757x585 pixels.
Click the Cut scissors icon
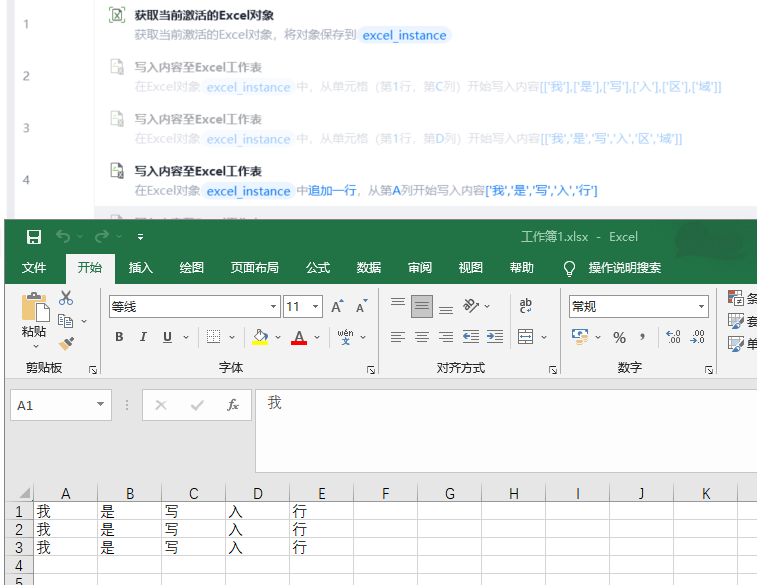coord(66,297)
